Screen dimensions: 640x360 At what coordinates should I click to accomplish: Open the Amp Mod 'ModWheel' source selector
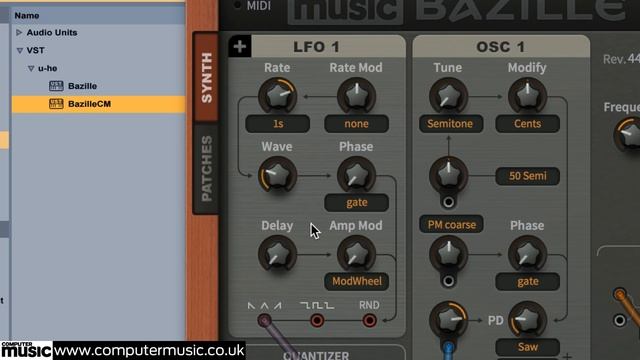(x=356, y=281)
